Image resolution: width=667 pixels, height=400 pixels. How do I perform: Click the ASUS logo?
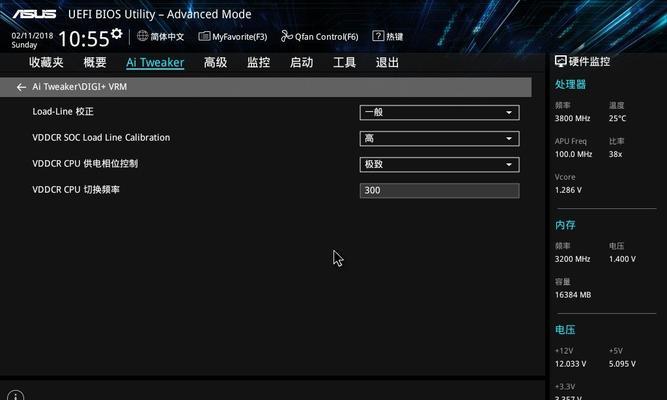coord(34,14)
